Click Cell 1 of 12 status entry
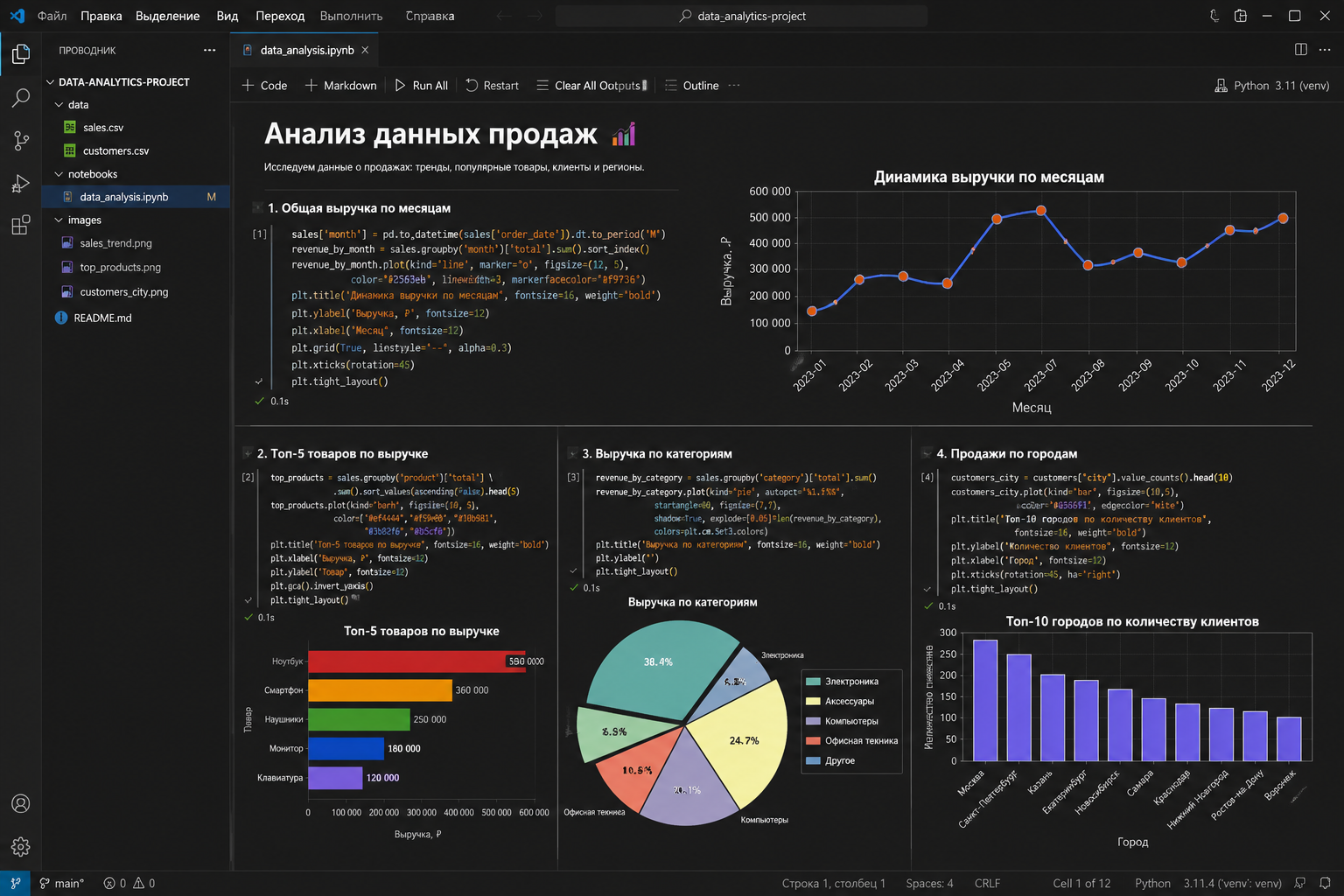This screenshot has height=896, width=1344. pos(1081,883)
